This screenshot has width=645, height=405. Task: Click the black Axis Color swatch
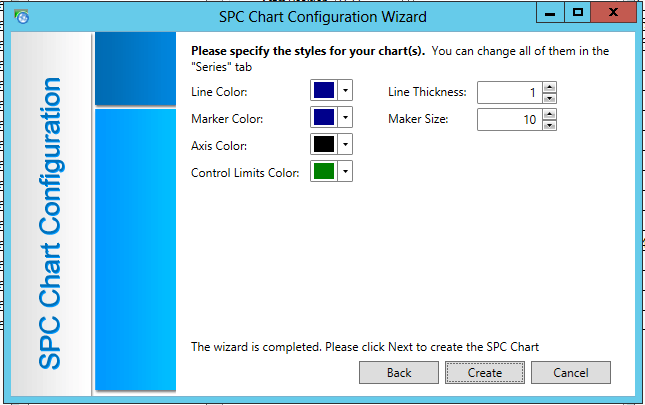coord(324,144)
